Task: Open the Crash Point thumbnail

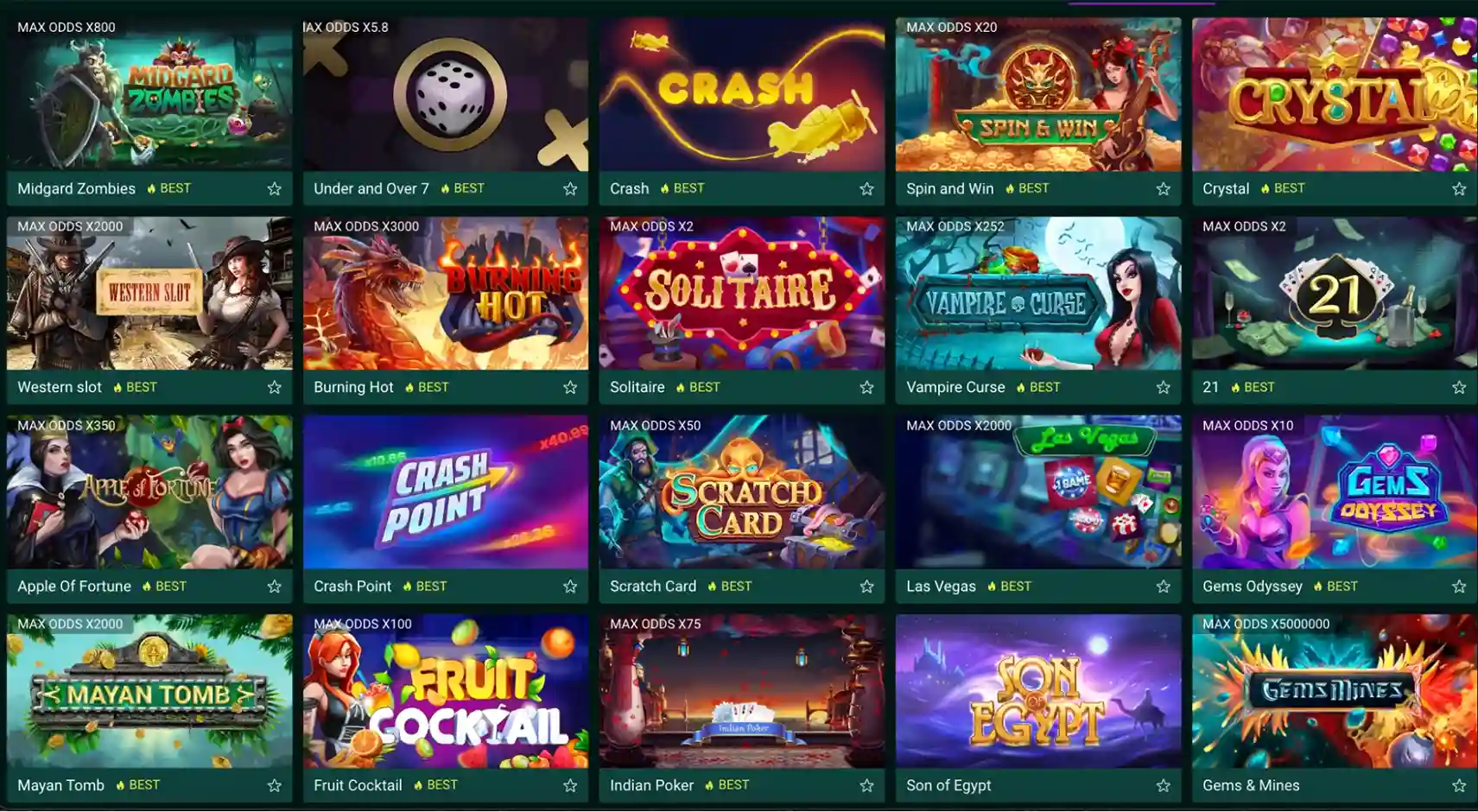Action: [x=446, y=492]
